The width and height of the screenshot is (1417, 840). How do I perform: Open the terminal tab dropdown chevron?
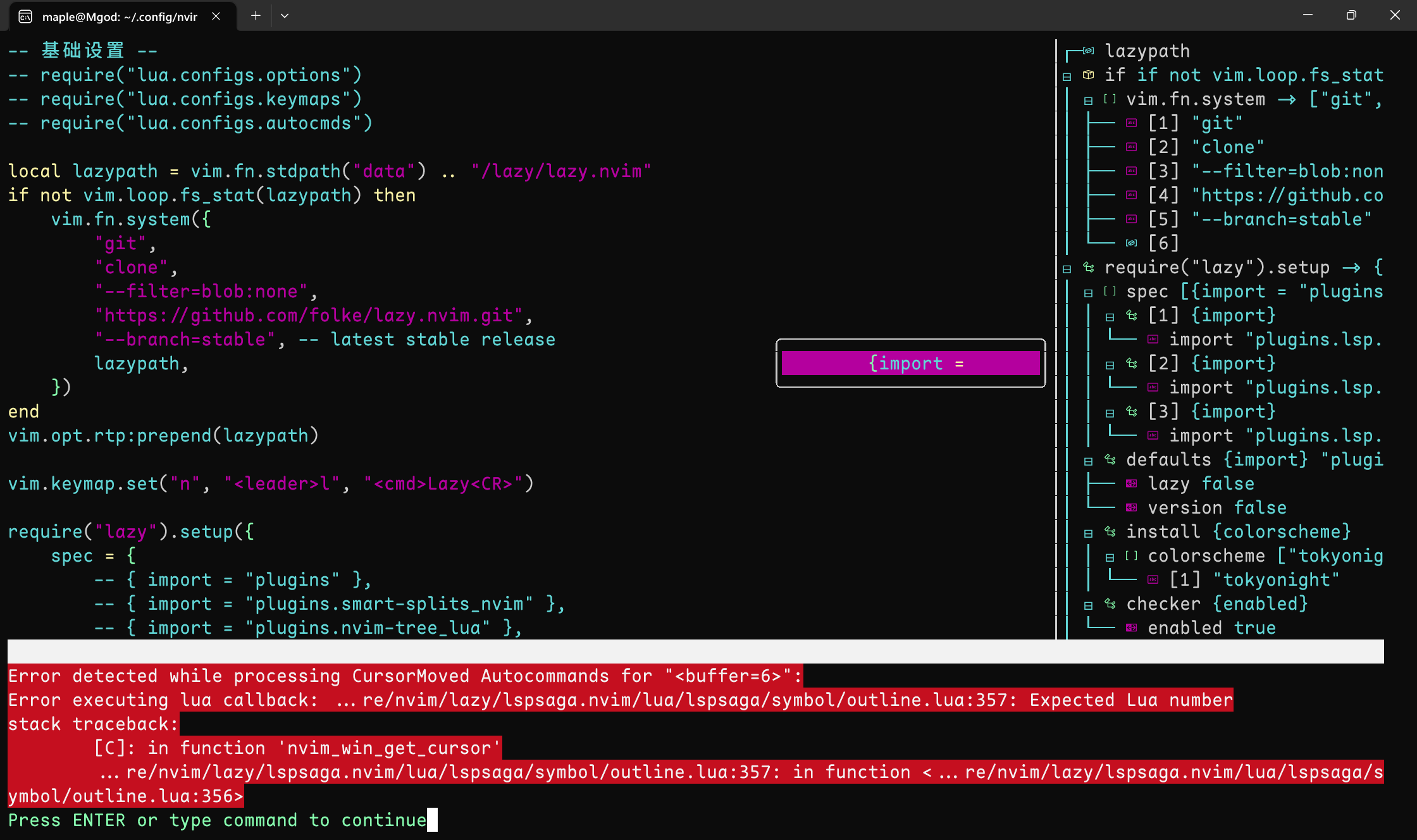point(284,15)
